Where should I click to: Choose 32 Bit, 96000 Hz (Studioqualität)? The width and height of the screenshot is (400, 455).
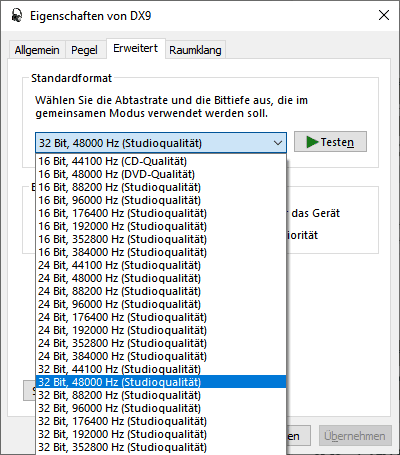tap(161, 408)
